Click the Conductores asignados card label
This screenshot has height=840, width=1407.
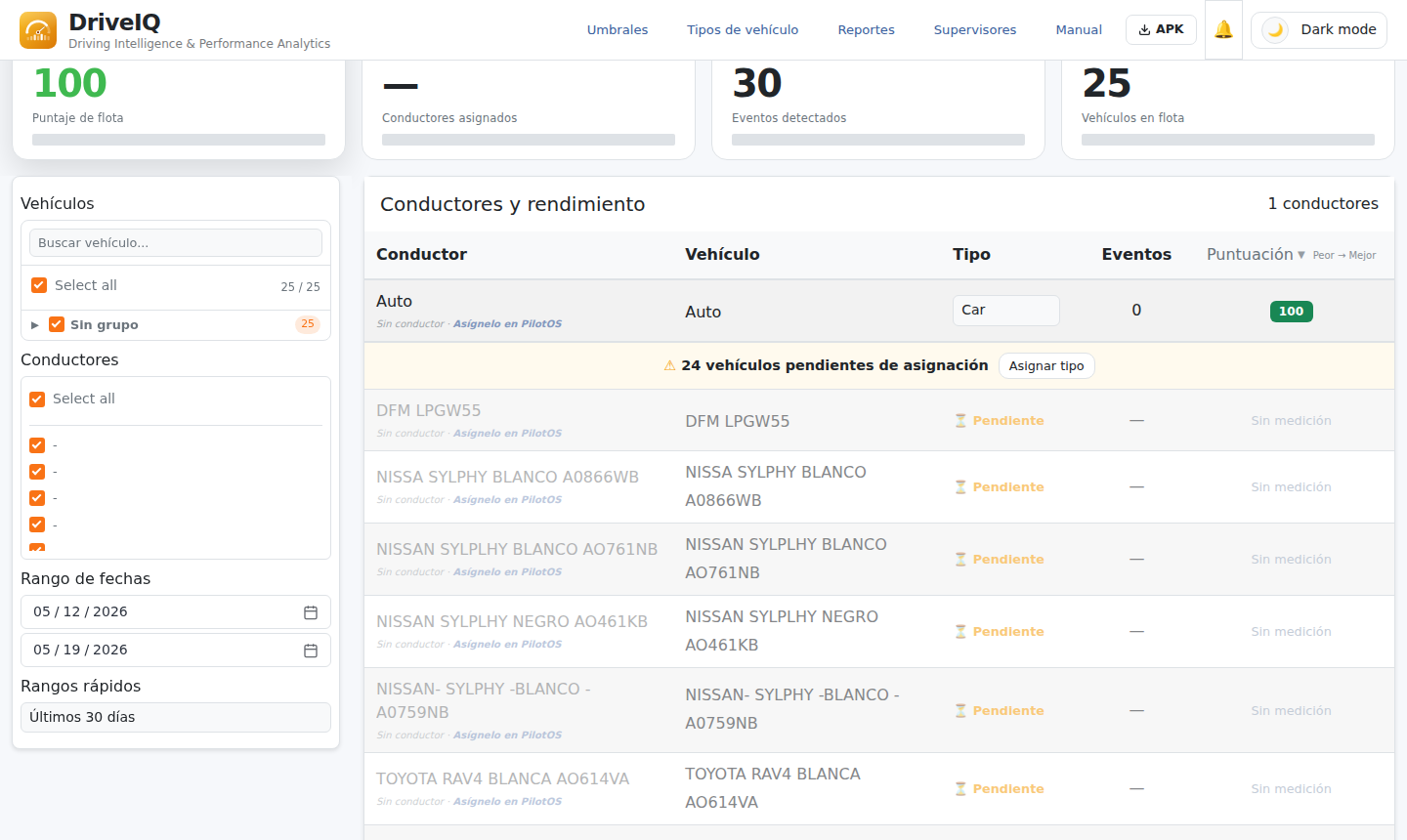point(449,118)
